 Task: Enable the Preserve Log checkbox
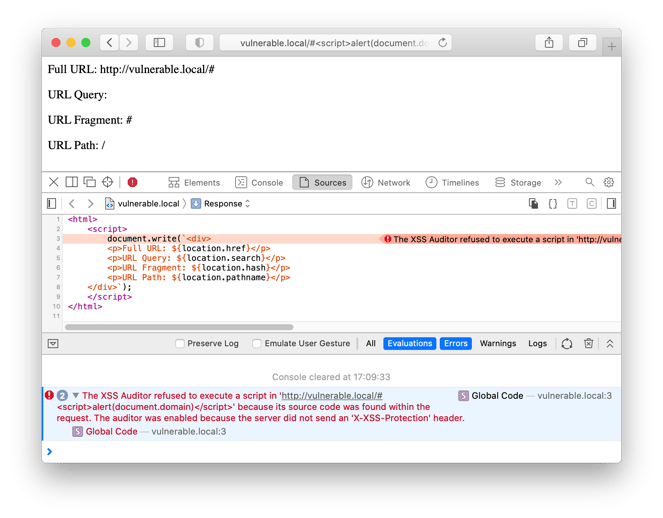[x=180, y=344]
